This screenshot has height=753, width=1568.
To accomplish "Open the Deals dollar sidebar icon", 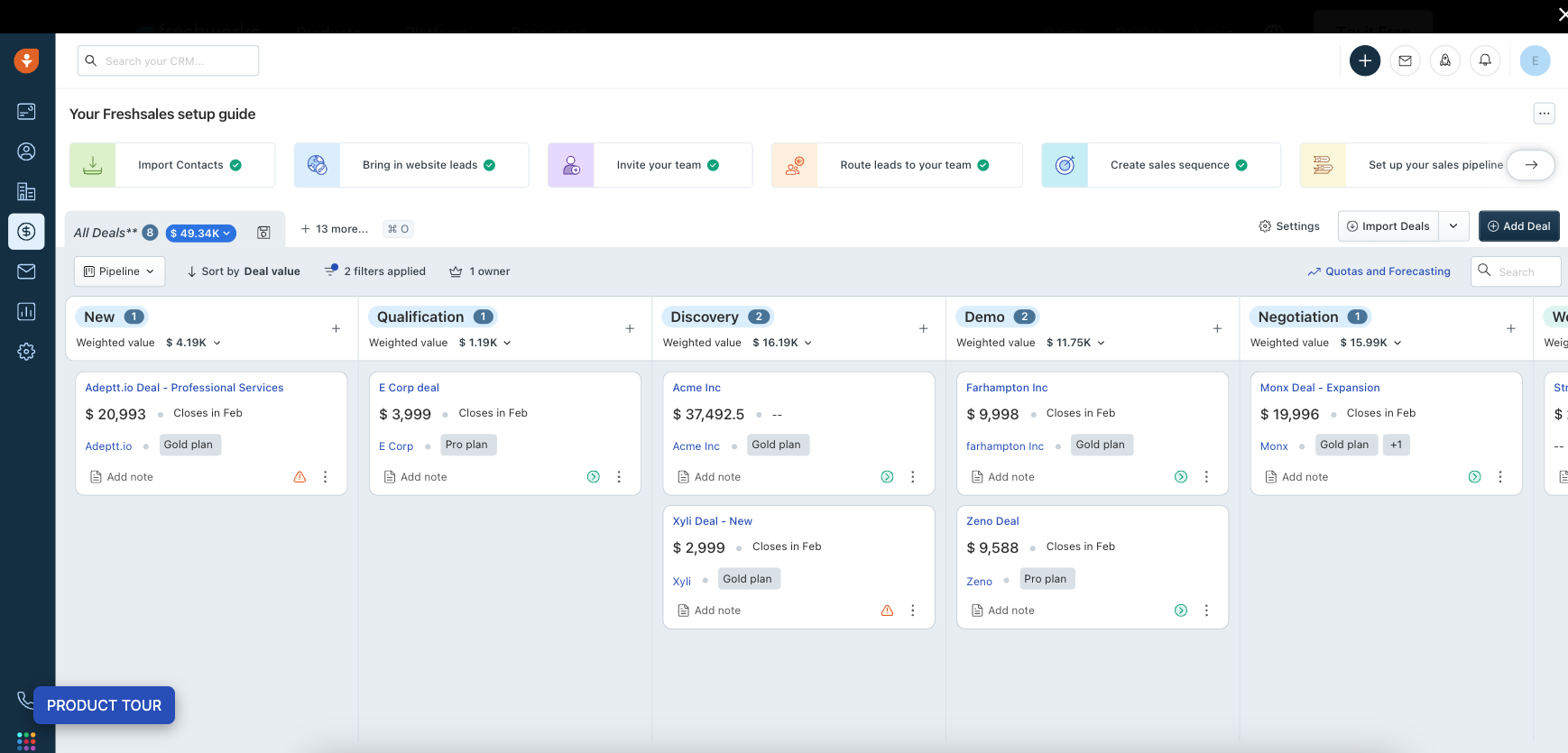I will [x=26, y=232].
